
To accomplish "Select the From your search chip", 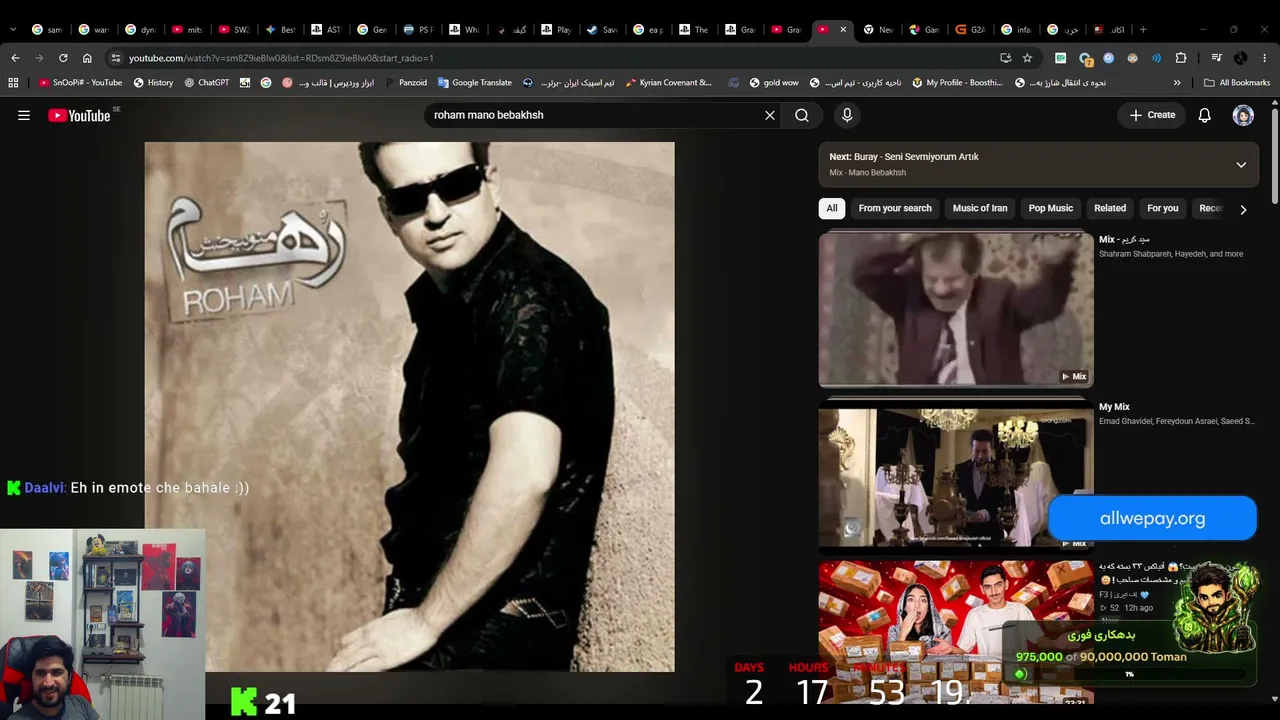I will point(895,208).
